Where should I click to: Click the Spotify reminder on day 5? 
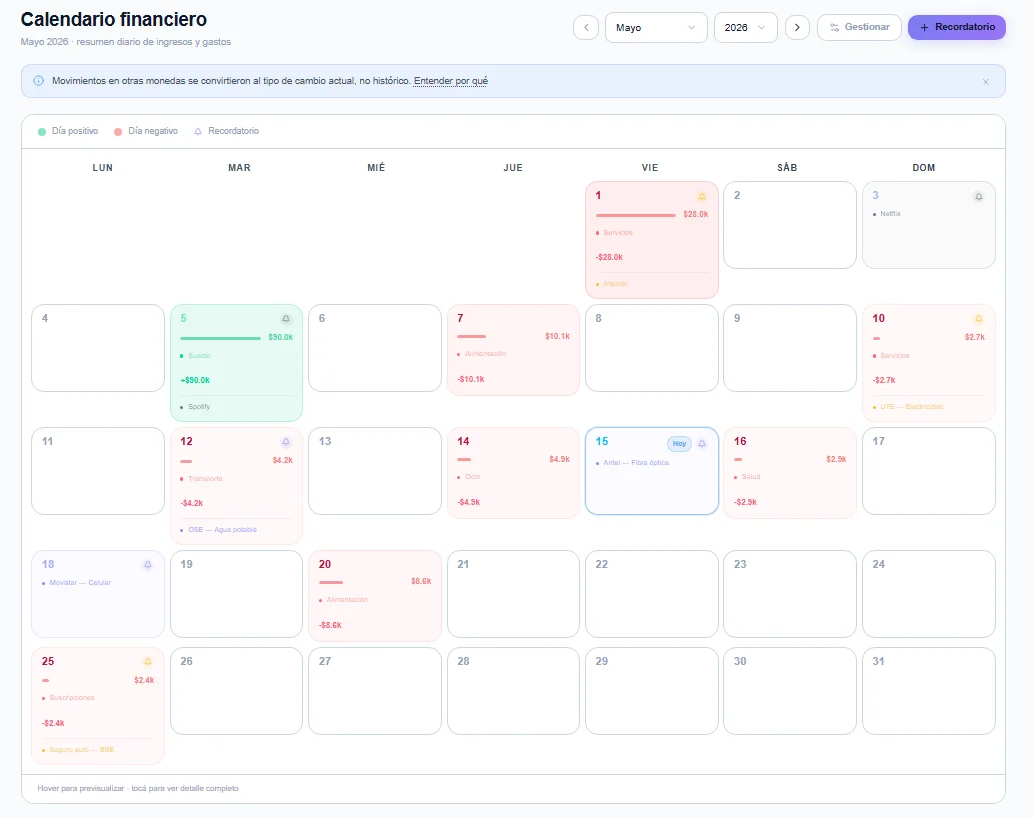coord(199,407)
